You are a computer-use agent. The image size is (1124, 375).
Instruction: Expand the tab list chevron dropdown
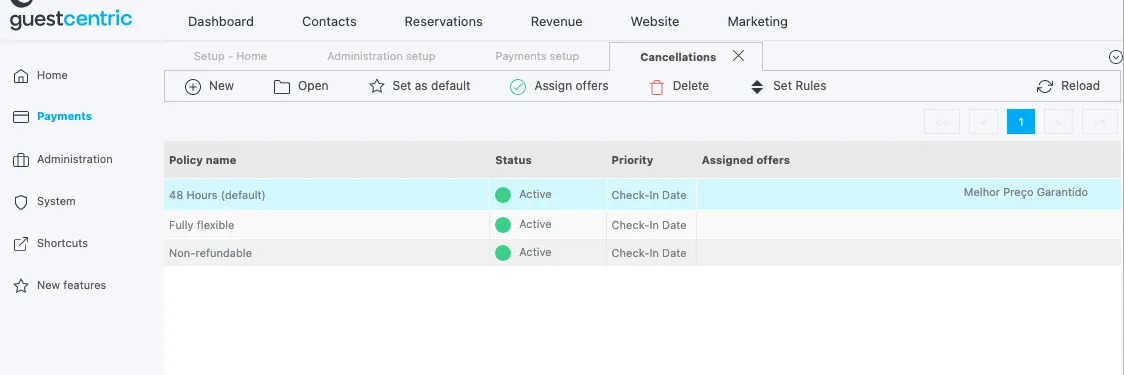[1115, 57]
